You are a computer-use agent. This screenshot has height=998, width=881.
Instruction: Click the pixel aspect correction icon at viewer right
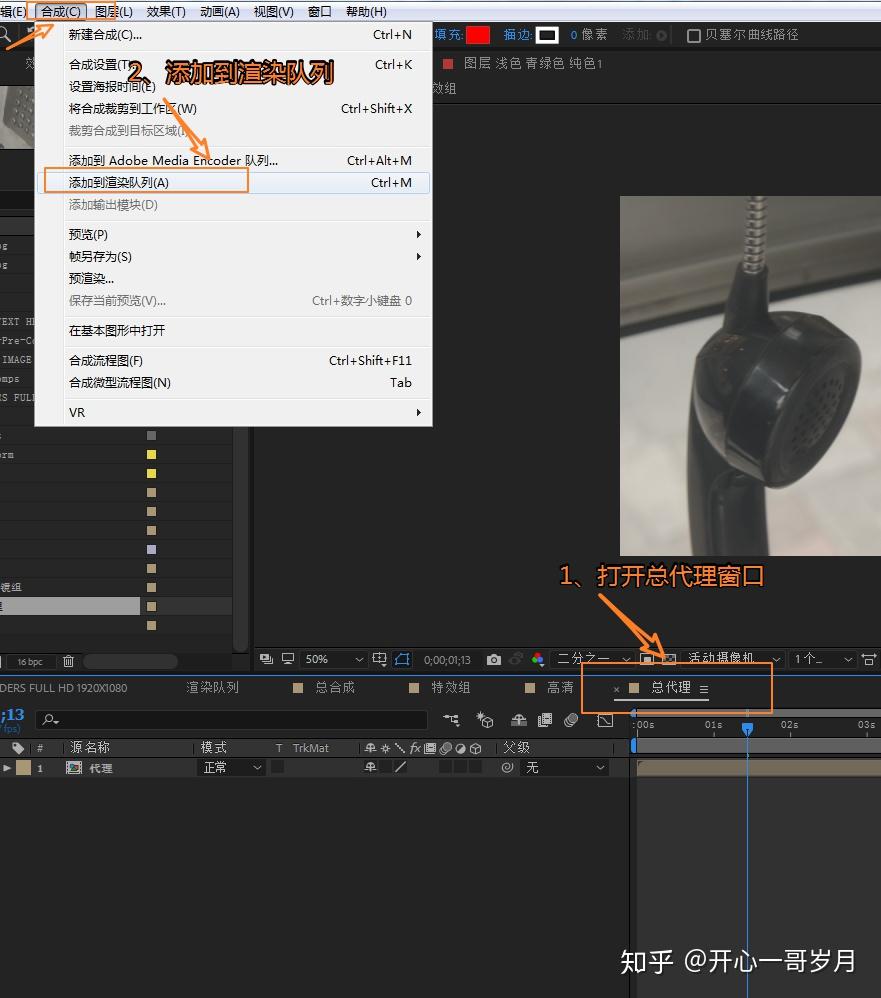tap(868, 659)
